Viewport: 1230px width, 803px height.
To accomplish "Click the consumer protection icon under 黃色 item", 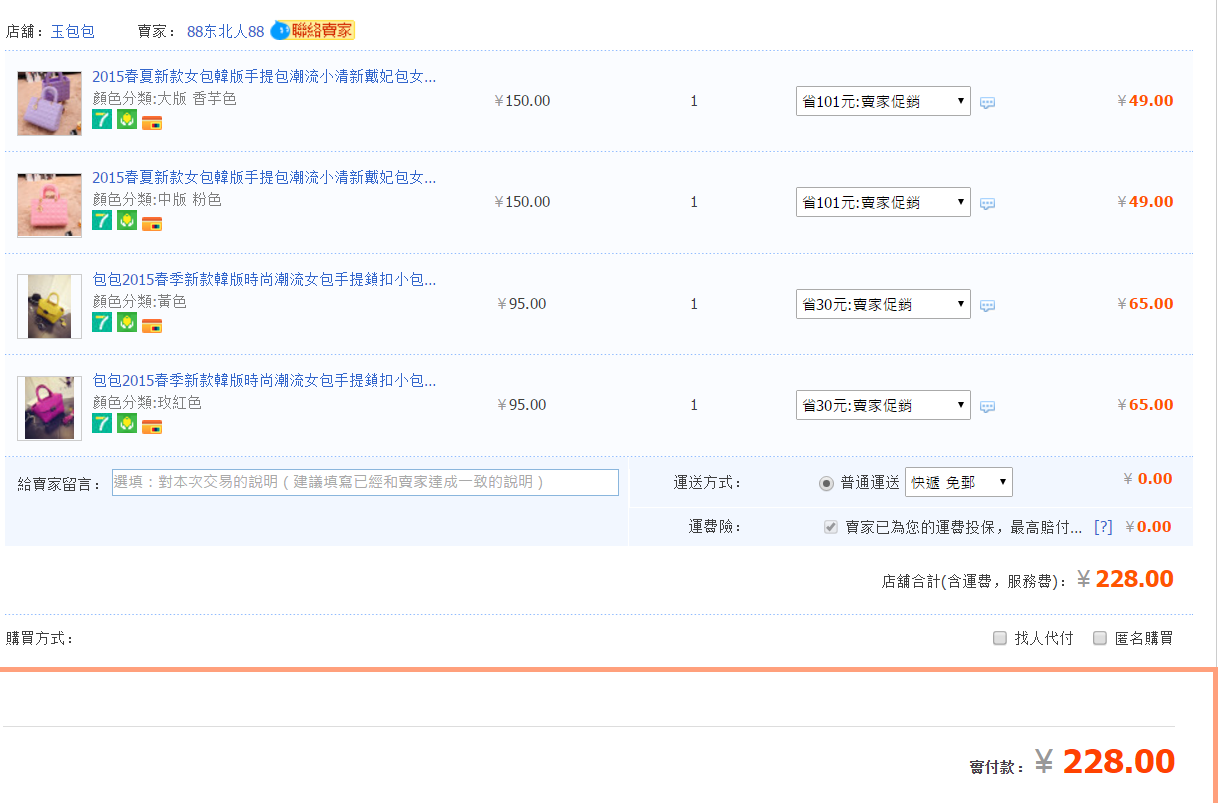I will pos(127,322).
